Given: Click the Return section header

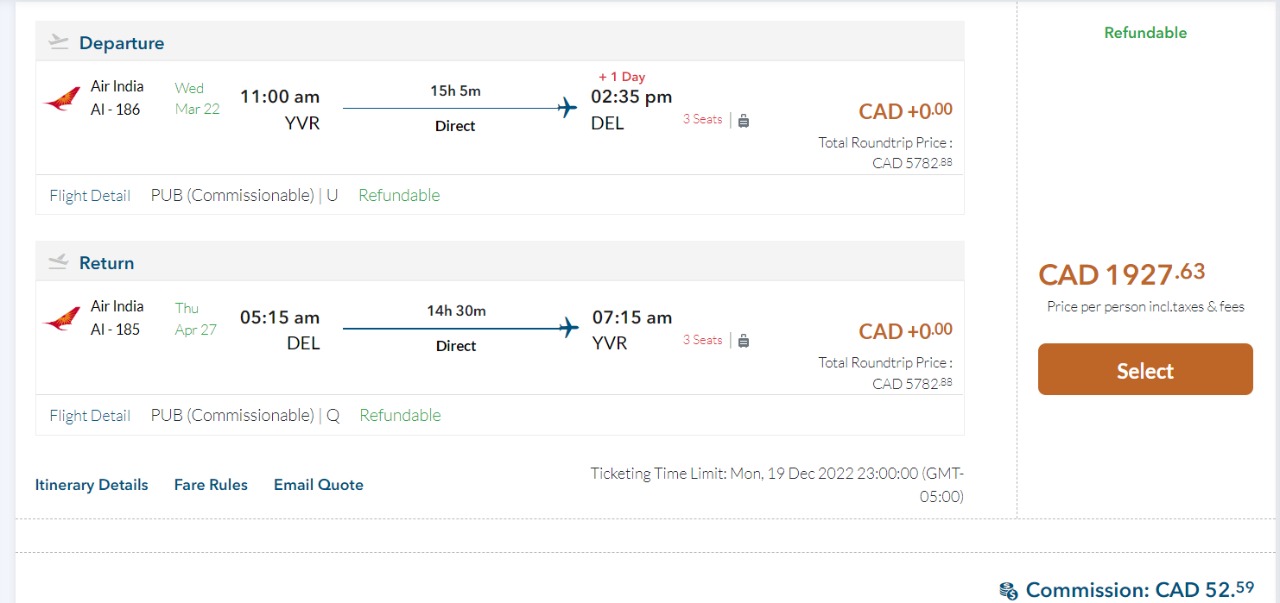Looking at the screenshot, I should click(x=106, y=263).
